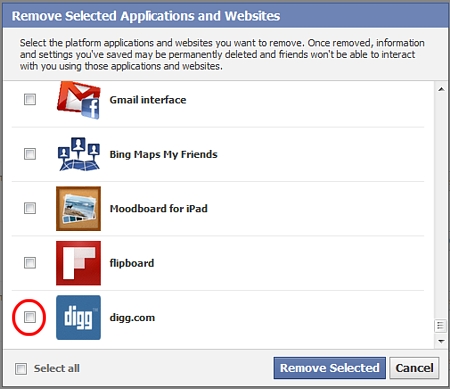Click the blue digg logo icon
The image size is (450, 389).
coord(78,317)
